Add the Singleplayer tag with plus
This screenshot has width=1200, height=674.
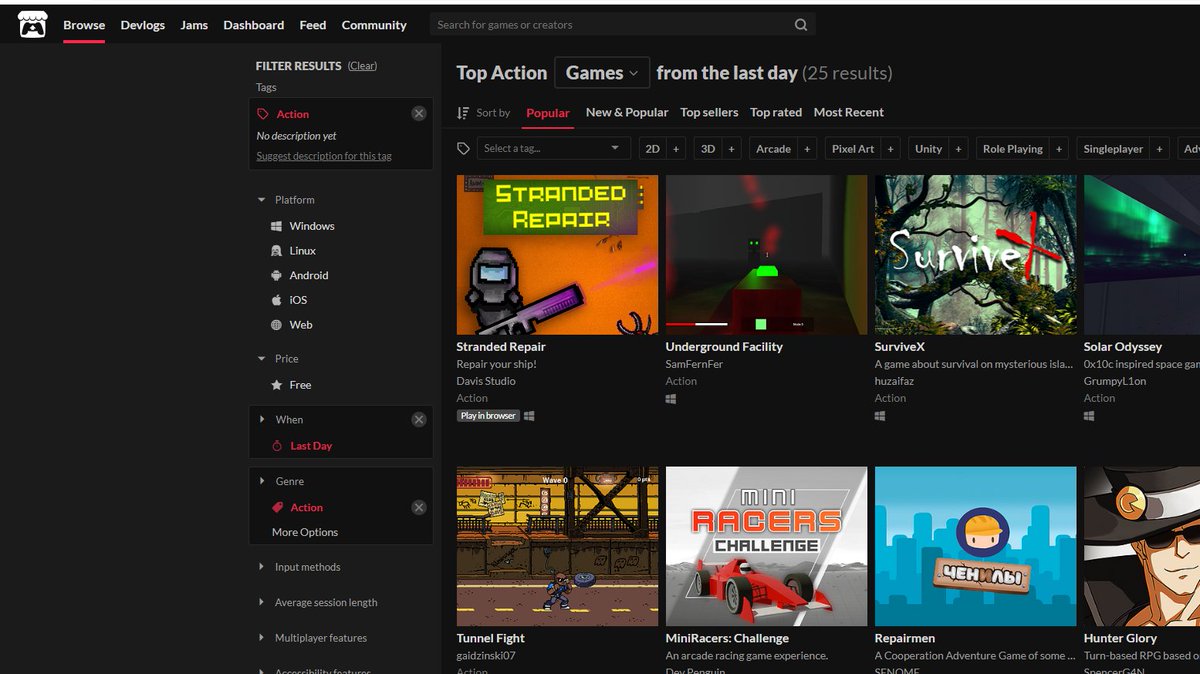point(1159,149)
